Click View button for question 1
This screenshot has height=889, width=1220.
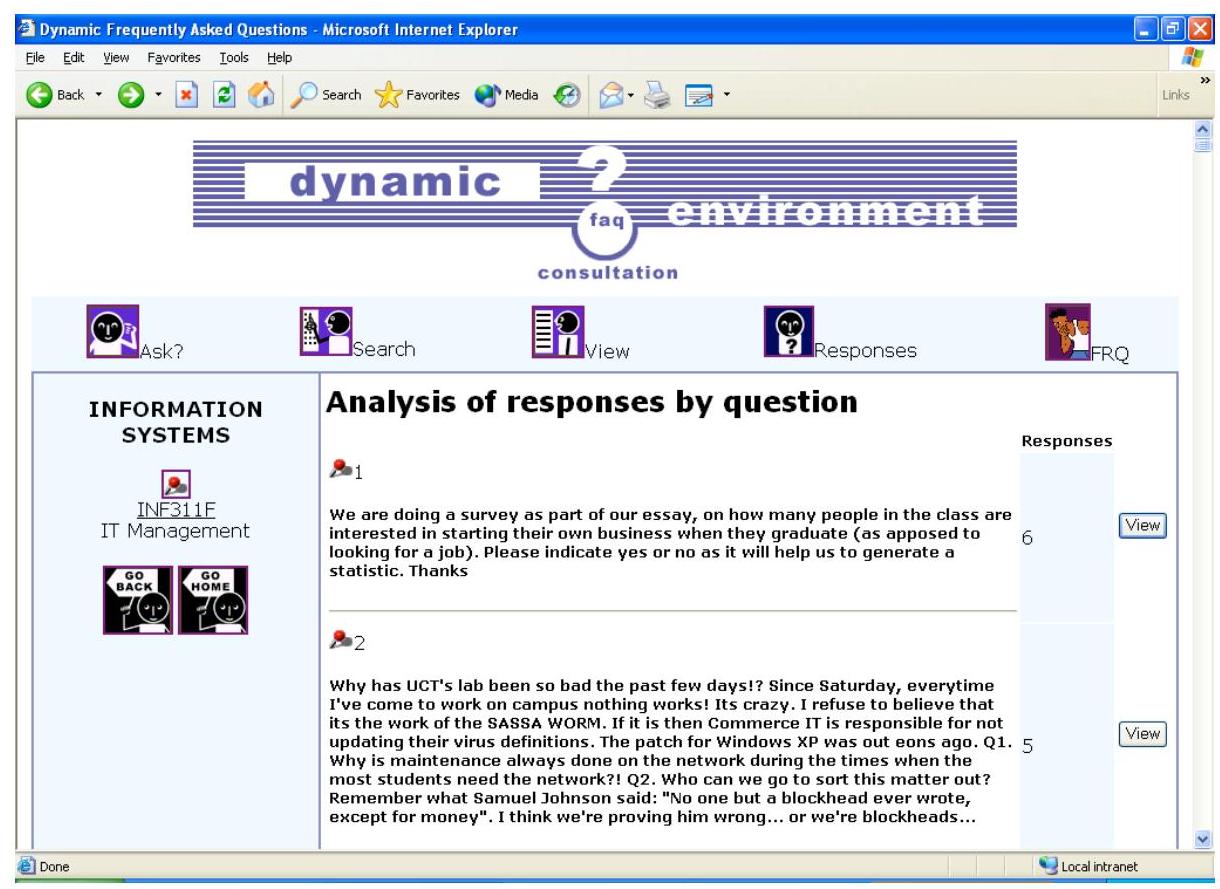[x=1142, y=525]
